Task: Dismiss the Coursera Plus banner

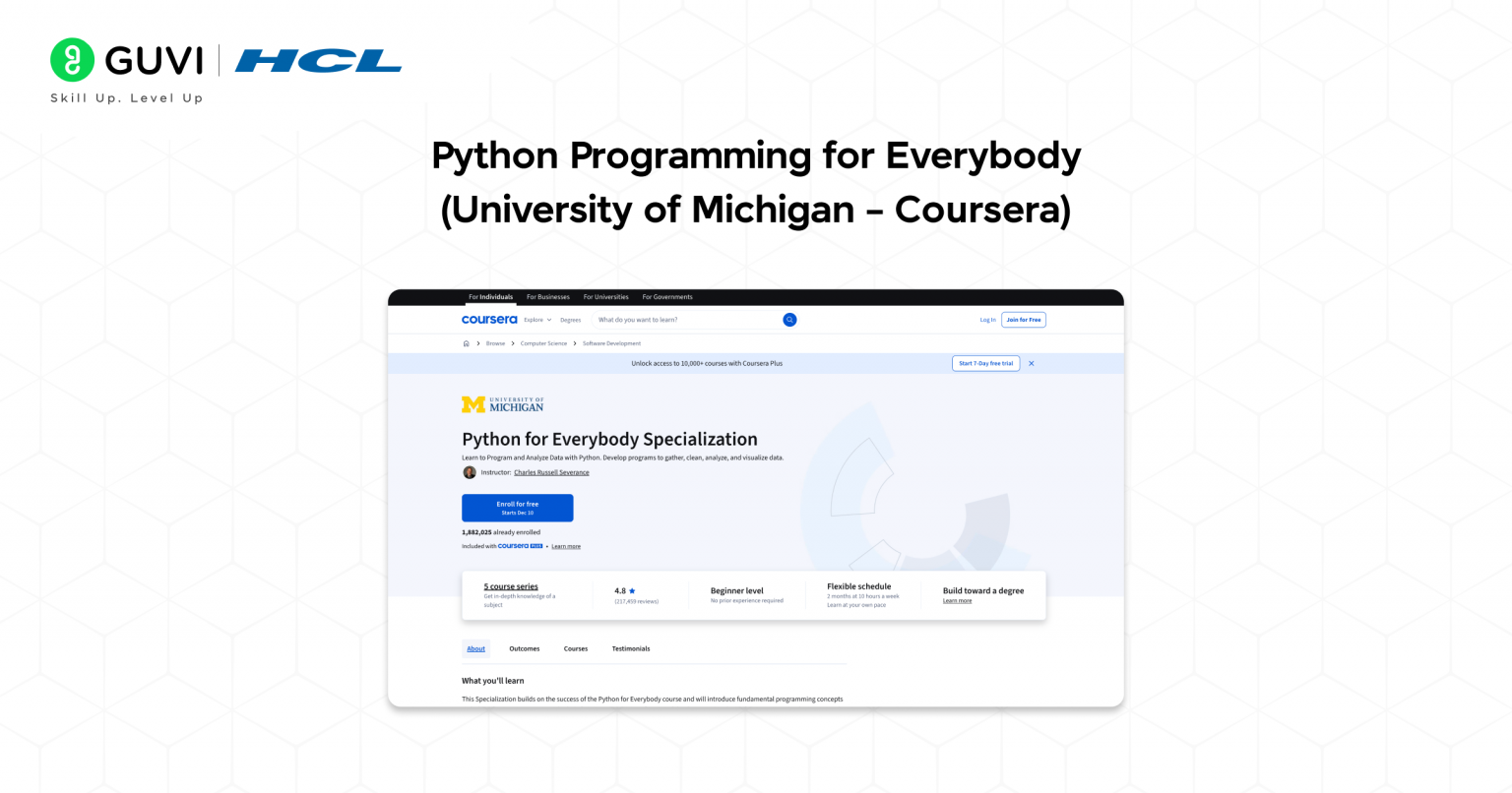Action: click(1032, 364)
